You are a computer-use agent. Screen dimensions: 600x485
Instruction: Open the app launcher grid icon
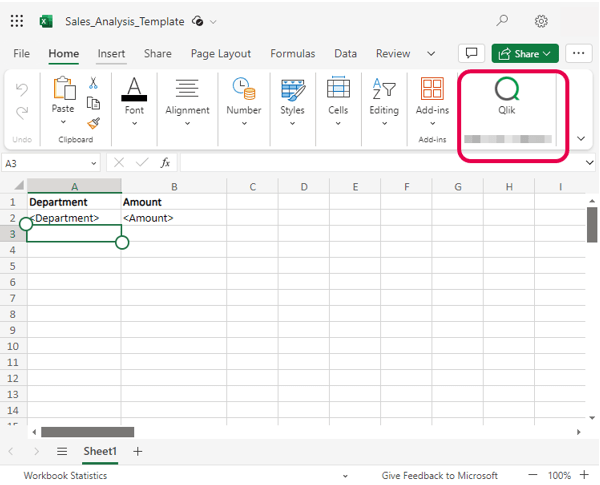tap(17, 21)
